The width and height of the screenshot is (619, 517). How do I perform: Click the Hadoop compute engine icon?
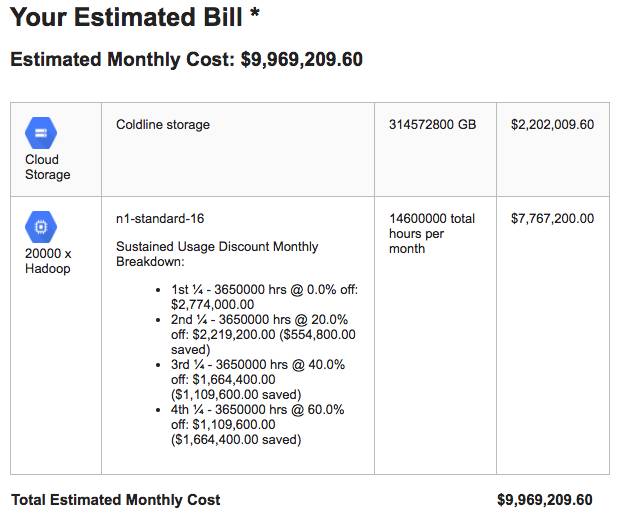pyautogui.click(x=41, y=227)
